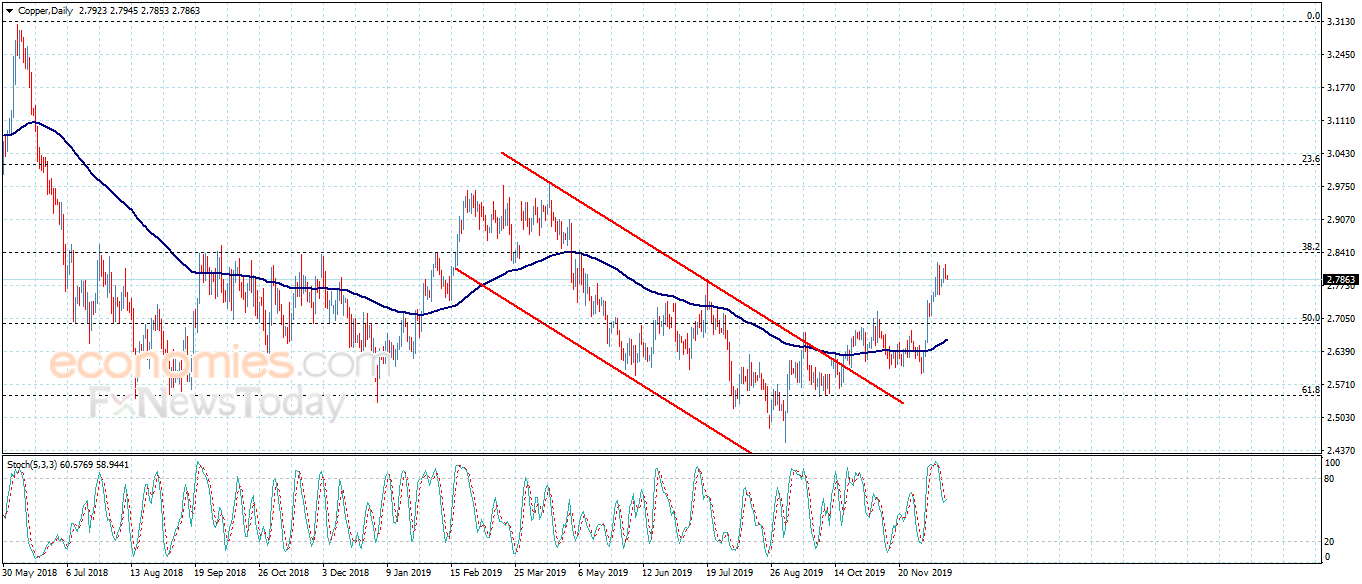Click the 19 Jul 2019 date label
The height and width of the screenshot is (584, 1362).
(x=730, y=573)
